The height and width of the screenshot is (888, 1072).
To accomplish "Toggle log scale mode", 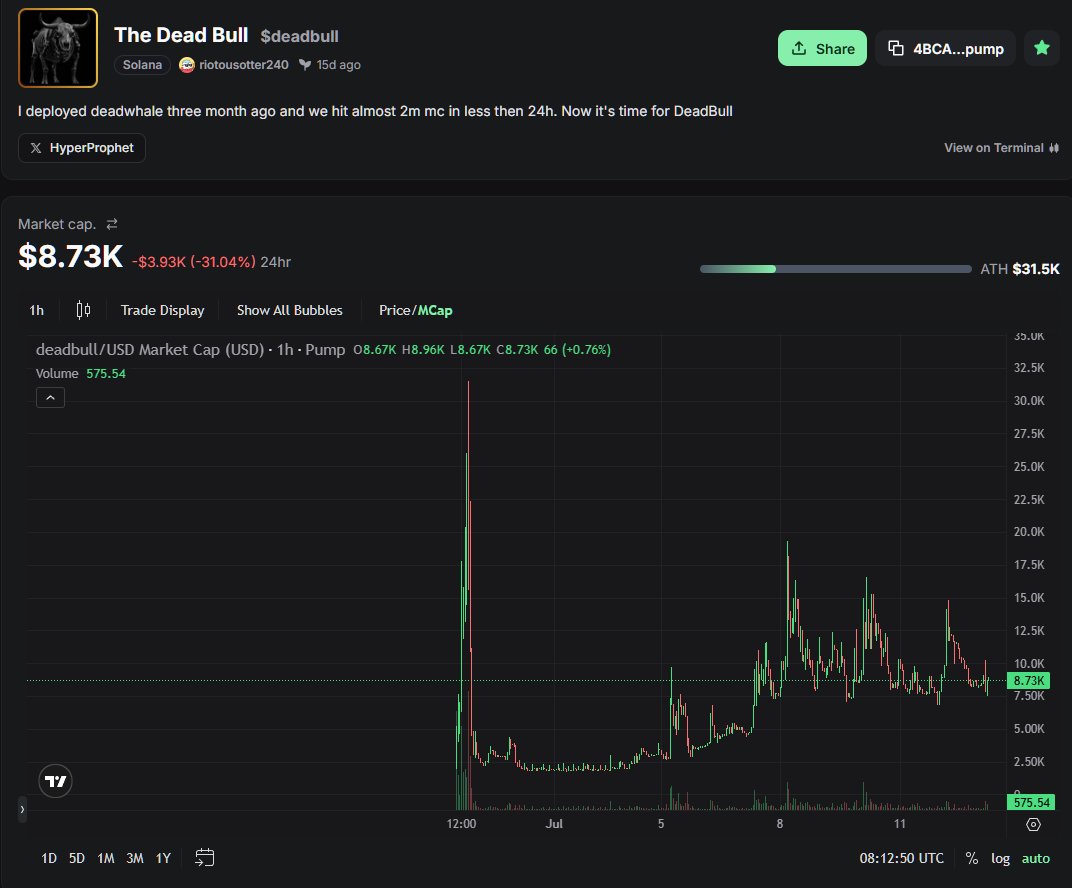I will [x=1000, y=859].
